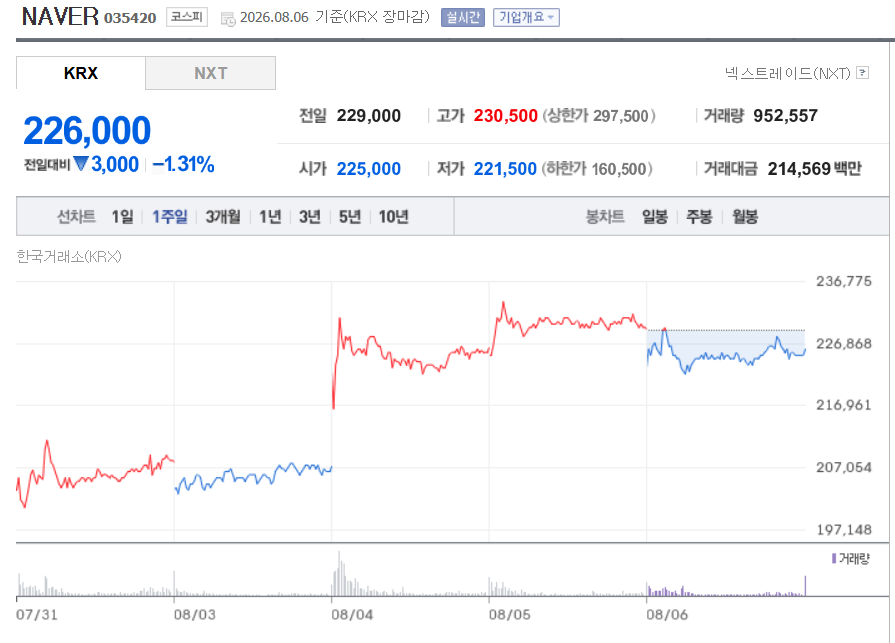Screen dimensions: 895x643
Task: Switch to the NXT tab
Action: [x=211, y=73]
